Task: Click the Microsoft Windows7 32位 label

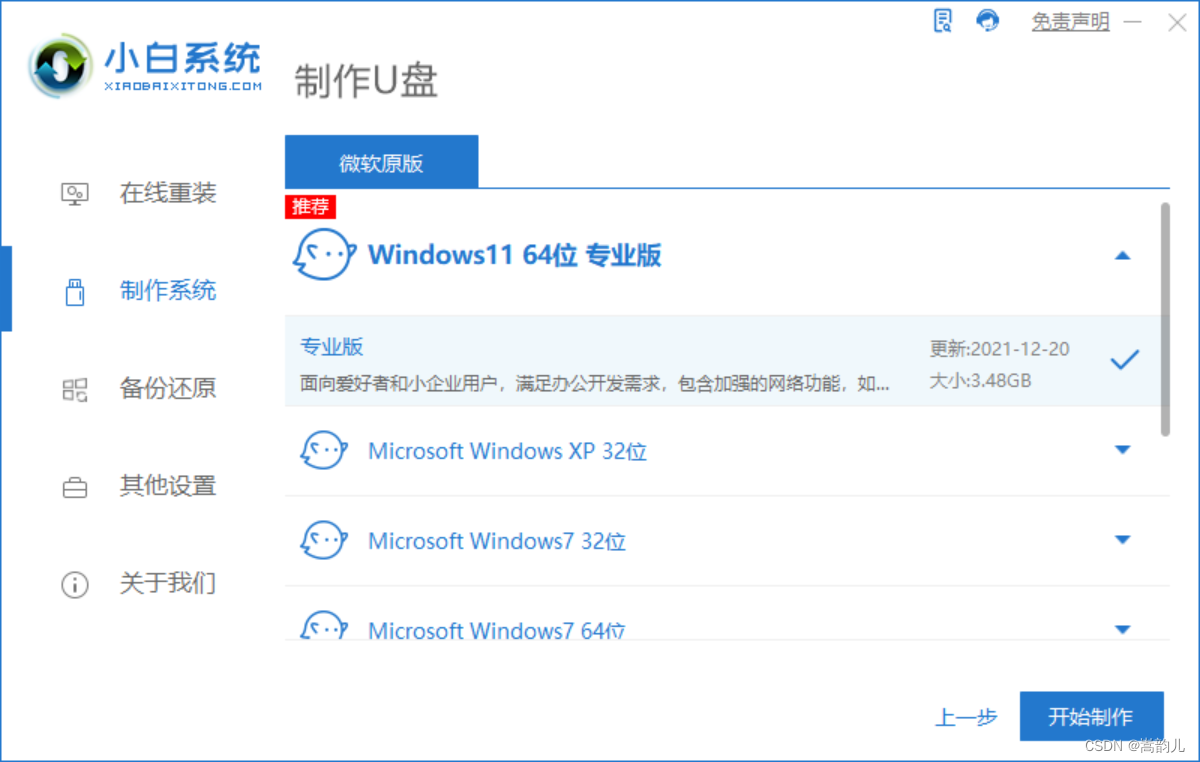Action: (x=497, y=541)
